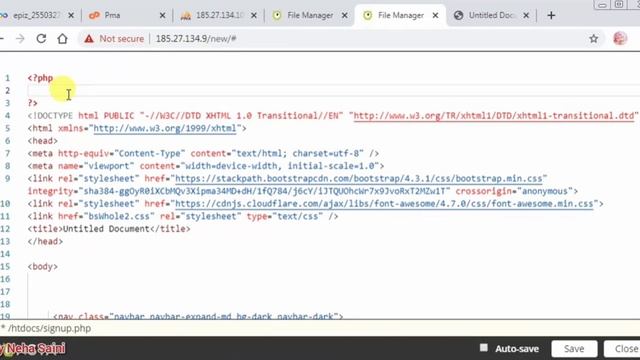The height and width of the screenshot is (360, 640).
Task: Click line number 4 in gutter
Action: click(x=7, y=116)
